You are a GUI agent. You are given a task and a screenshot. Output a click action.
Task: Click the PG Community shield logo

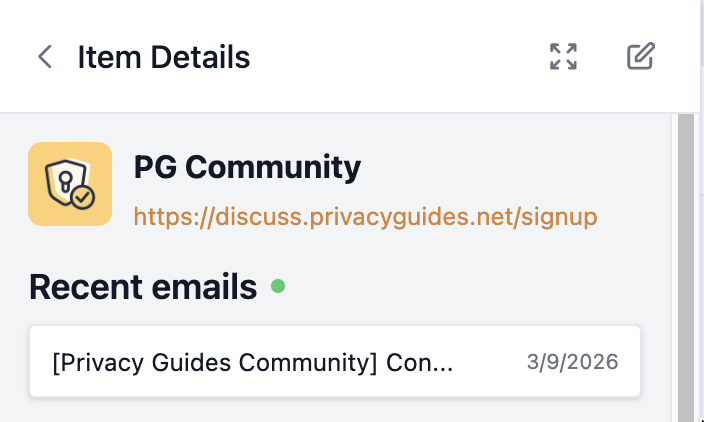tap(67, 183)
